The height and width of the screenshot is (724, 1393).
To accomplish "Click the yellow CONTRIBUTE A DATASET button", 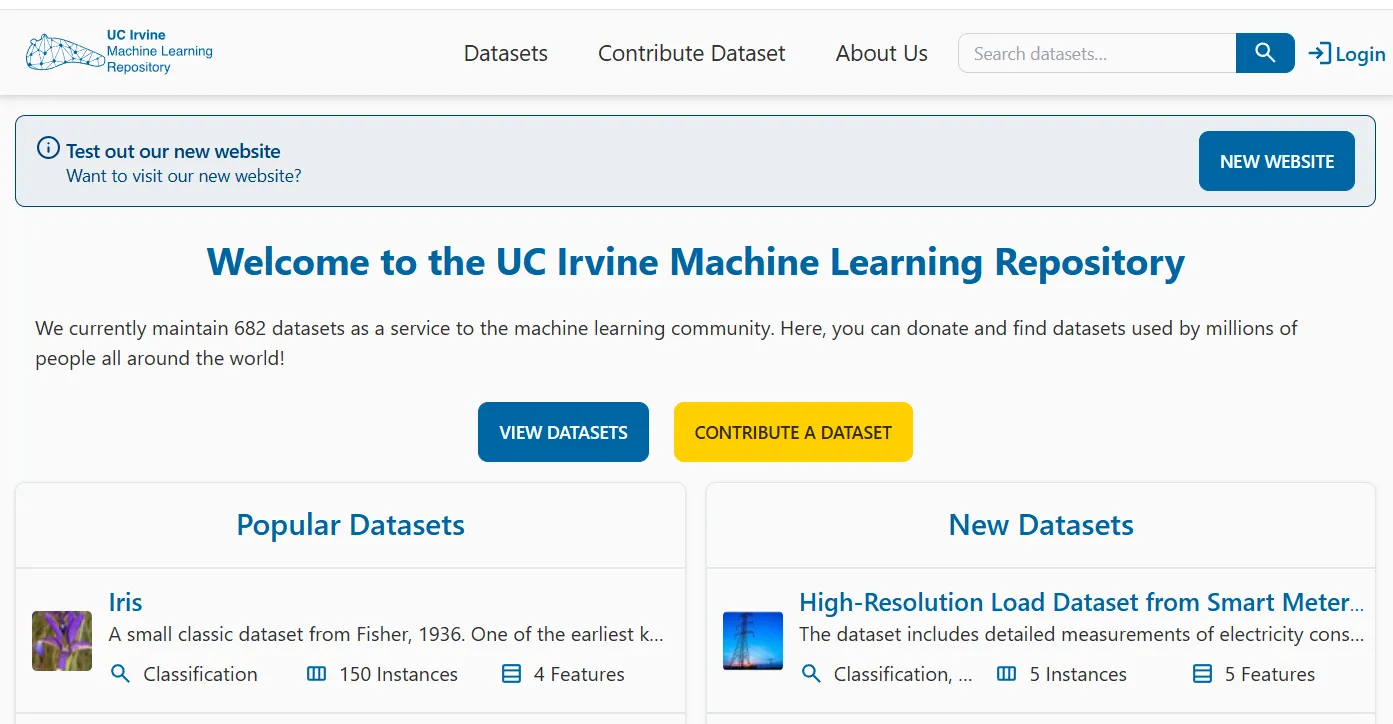I will tap(793, 432).
